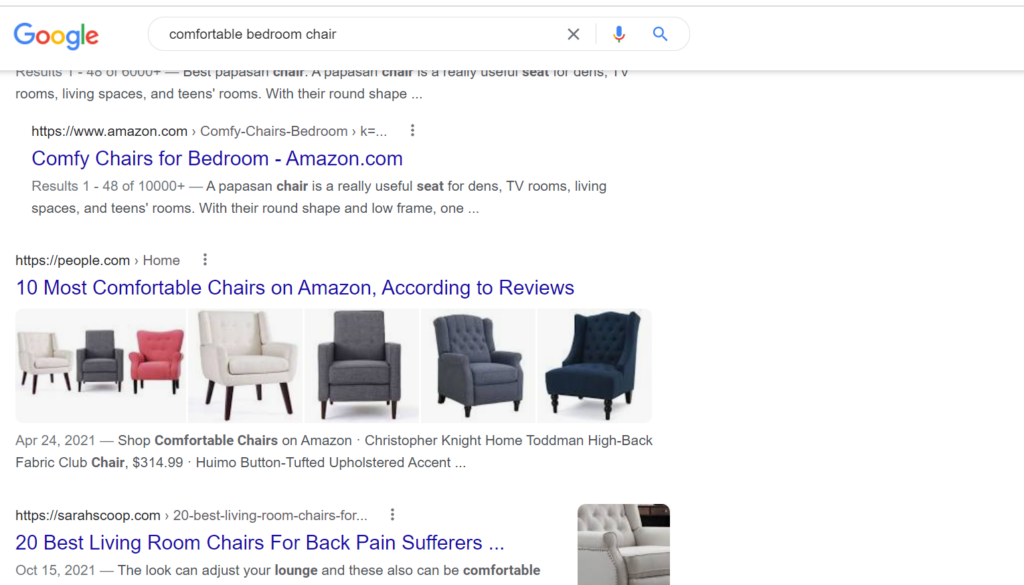View the thumbnail showing three chairs together
The width and height of the screenshot is (1024, 585).
[101, 366]
